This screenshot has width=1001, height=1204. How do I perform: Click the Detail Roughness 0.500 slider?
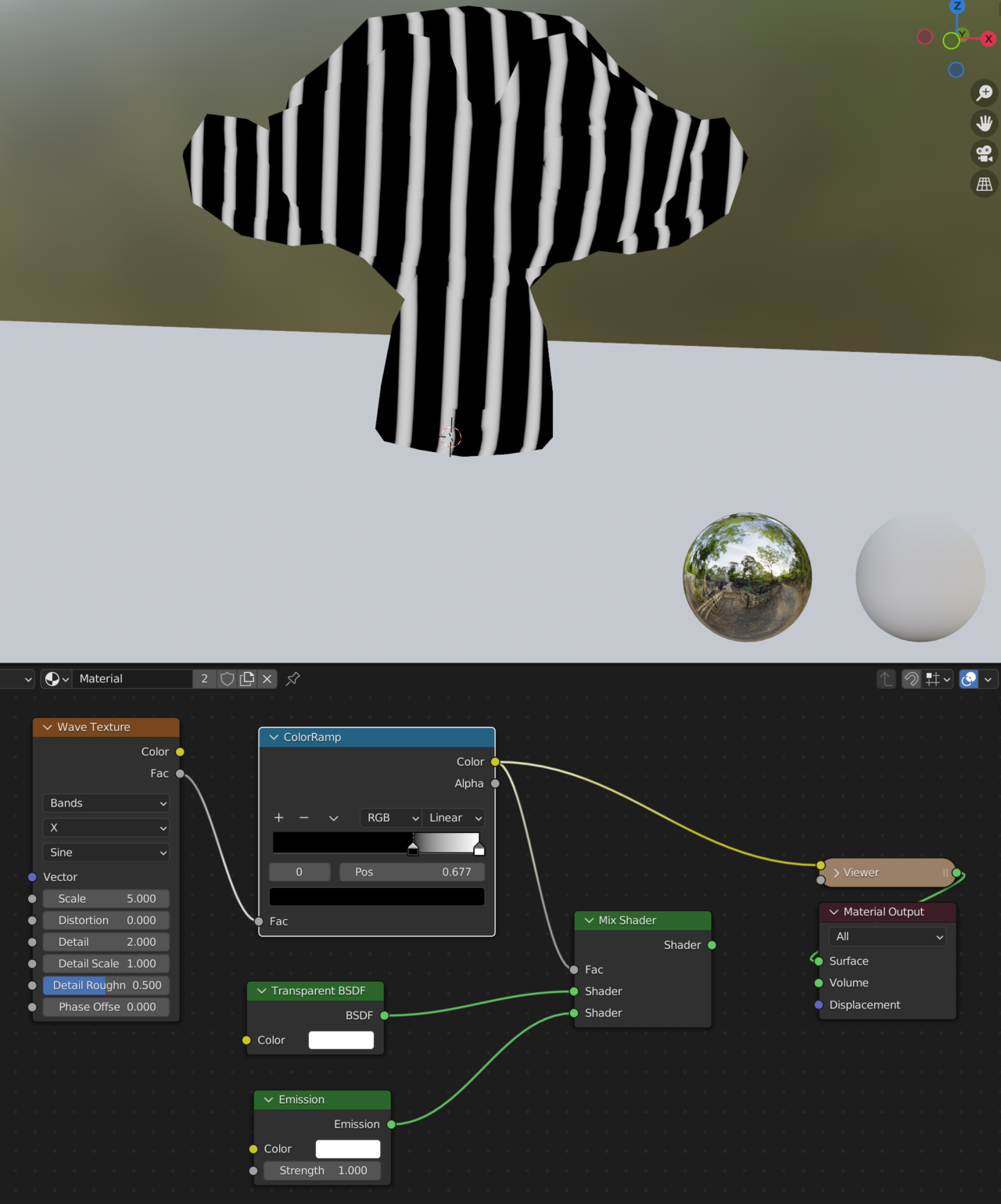click(x=106, y=986)
